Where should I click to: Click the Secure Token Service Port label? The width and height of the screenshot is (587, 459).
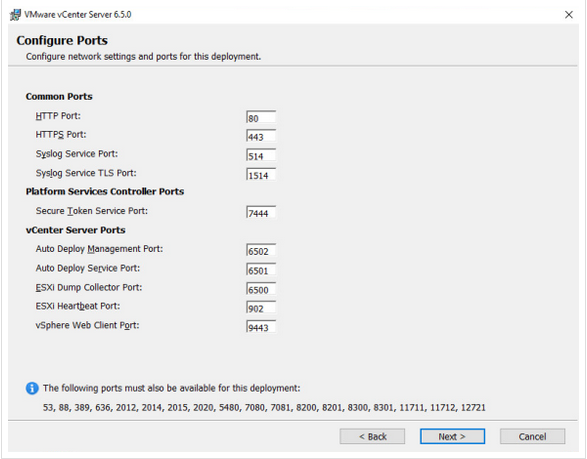(x=92, y=211)
